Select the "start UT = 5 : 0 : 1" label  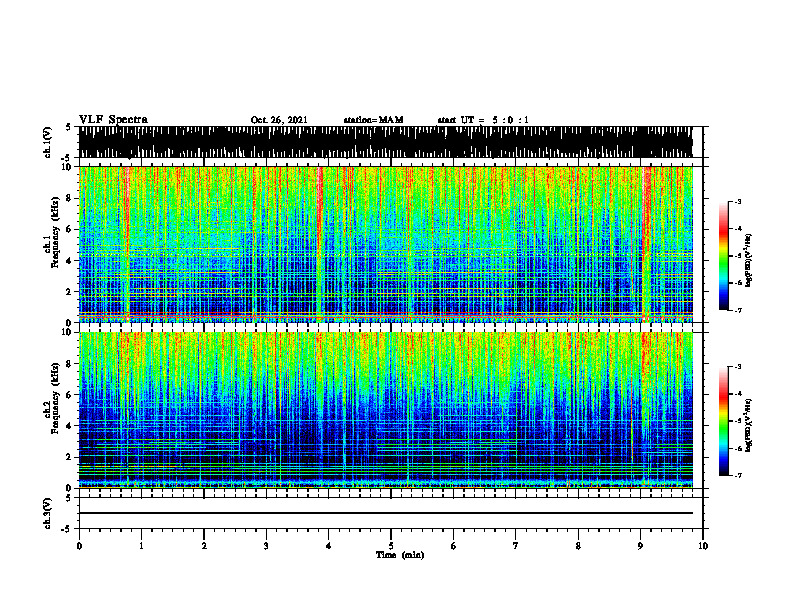click(x=483, y=120)
